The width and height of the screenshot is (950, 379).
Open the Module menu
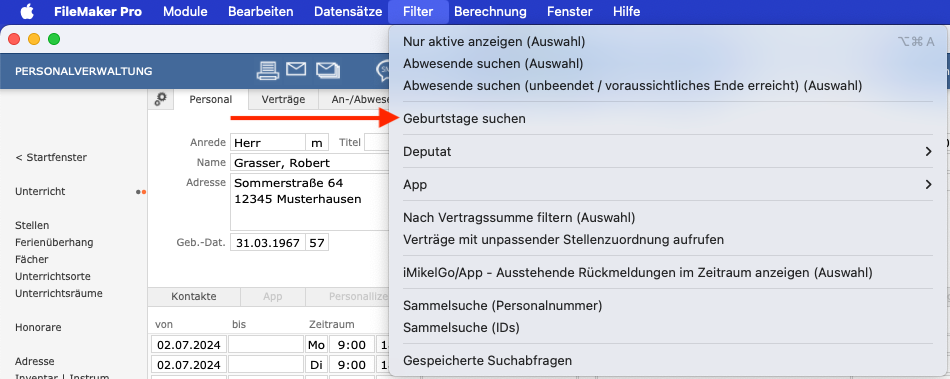tap(185, 12)
